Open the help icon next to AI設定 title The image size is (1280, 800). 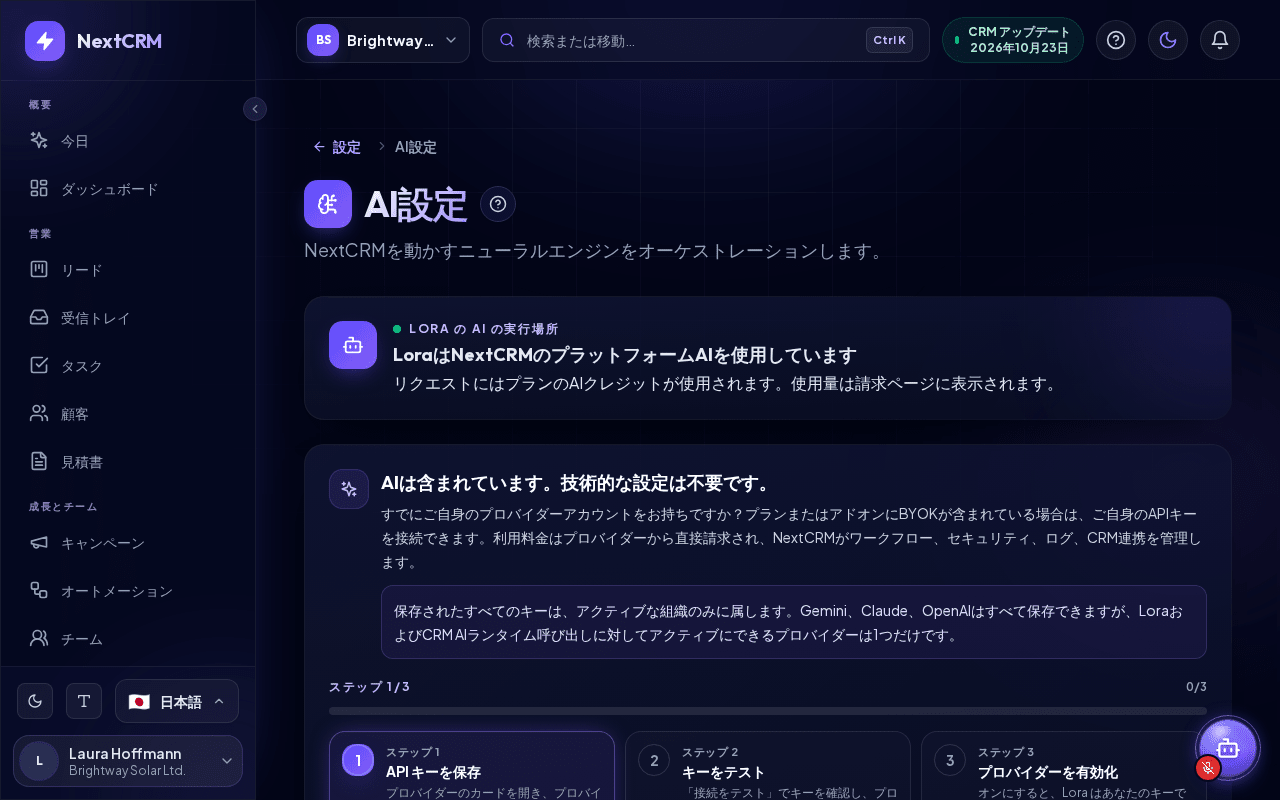498,204
